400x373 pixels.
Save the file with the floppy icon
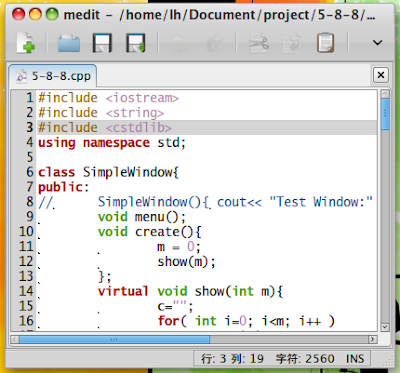102,43
